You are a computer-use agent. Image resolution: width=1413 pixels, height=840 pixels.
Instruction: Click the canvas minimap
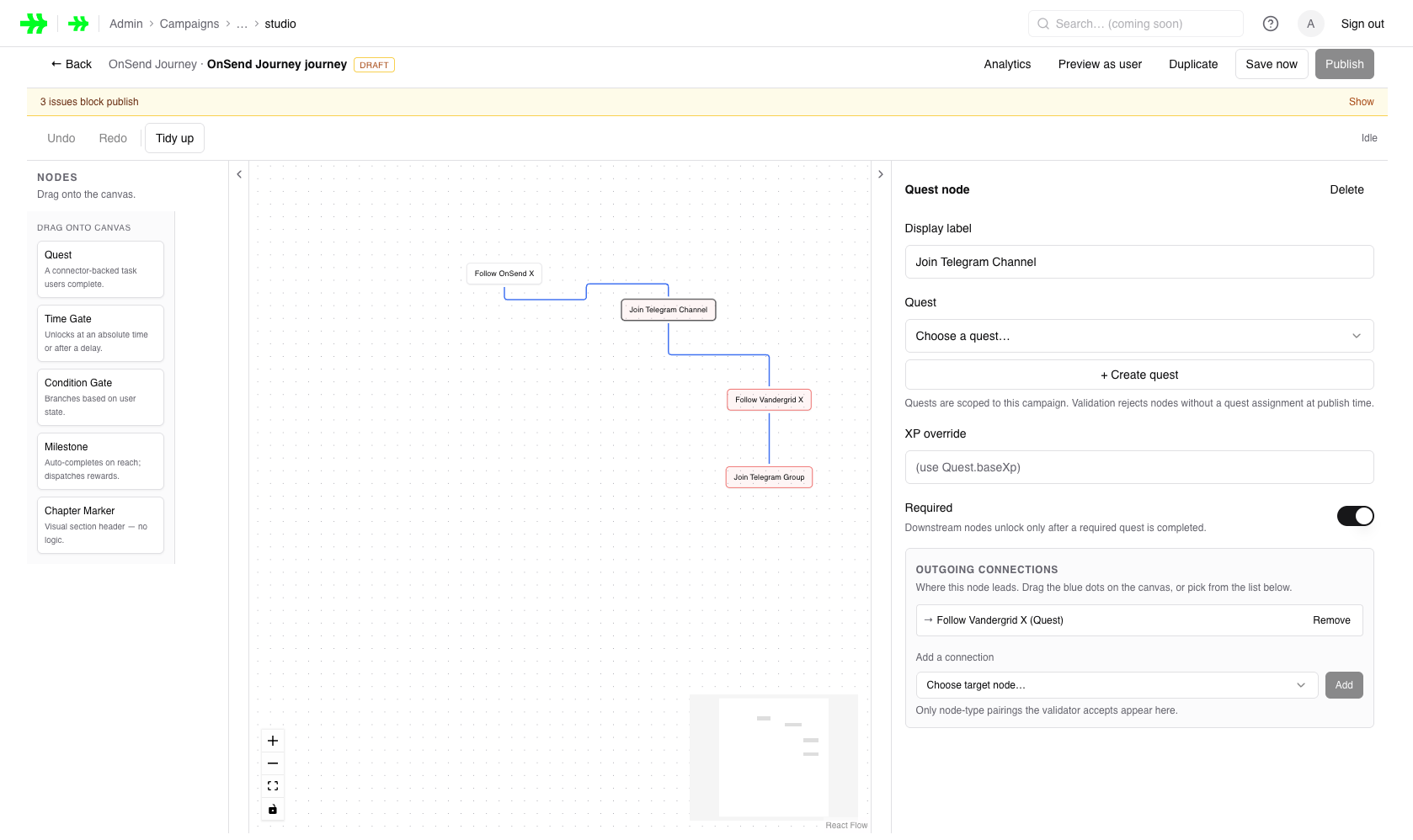point(774,758)
